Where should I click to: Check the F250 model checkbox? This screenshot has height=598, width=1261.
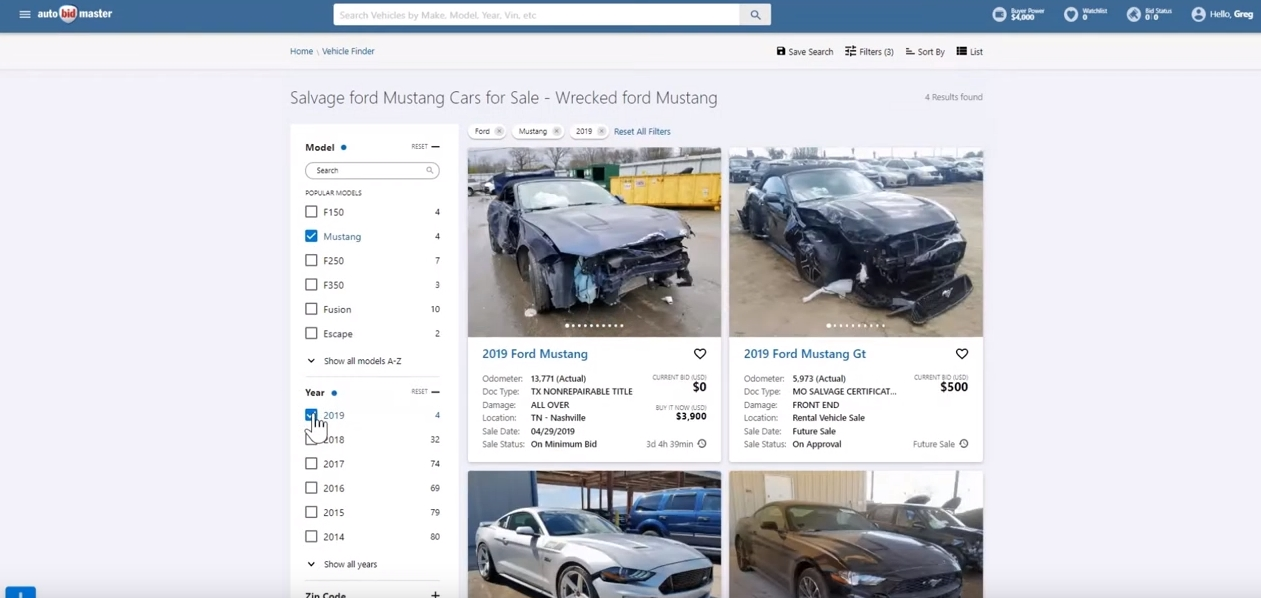311,260
